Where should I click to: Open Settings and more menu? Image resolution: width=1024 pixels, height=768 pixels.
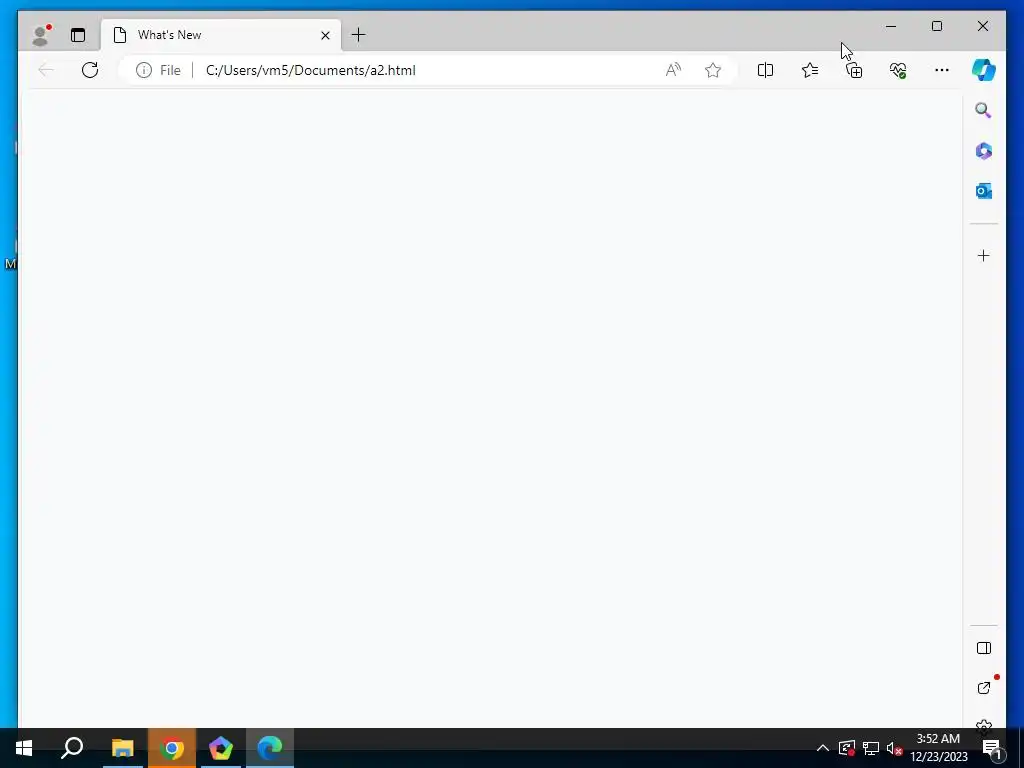coord(942,70)
